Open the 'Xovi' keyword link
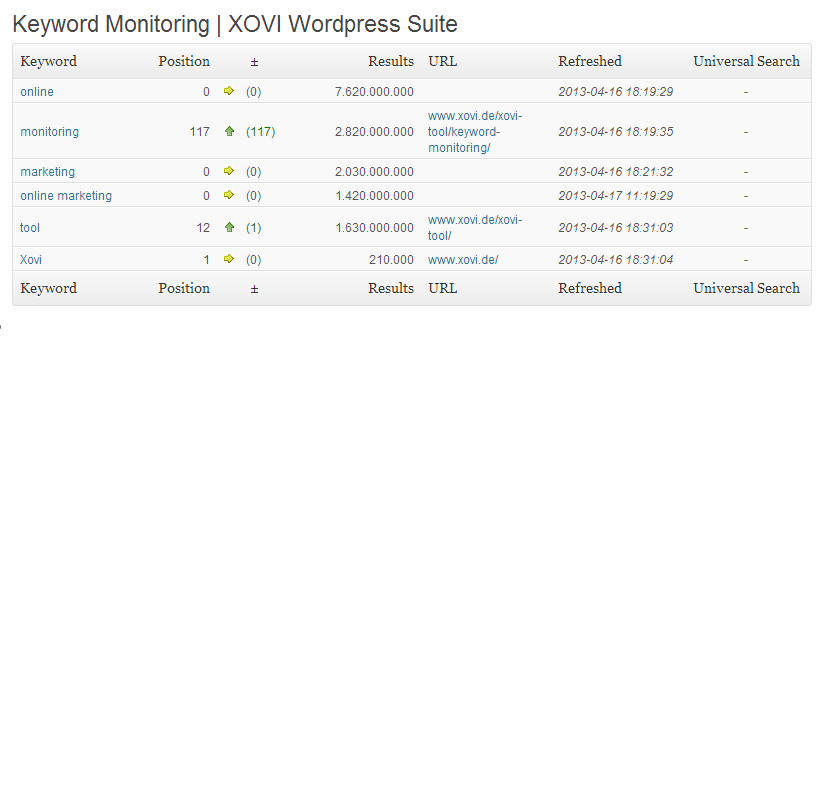The image size is (824, 786). click(x=31, y=260)
